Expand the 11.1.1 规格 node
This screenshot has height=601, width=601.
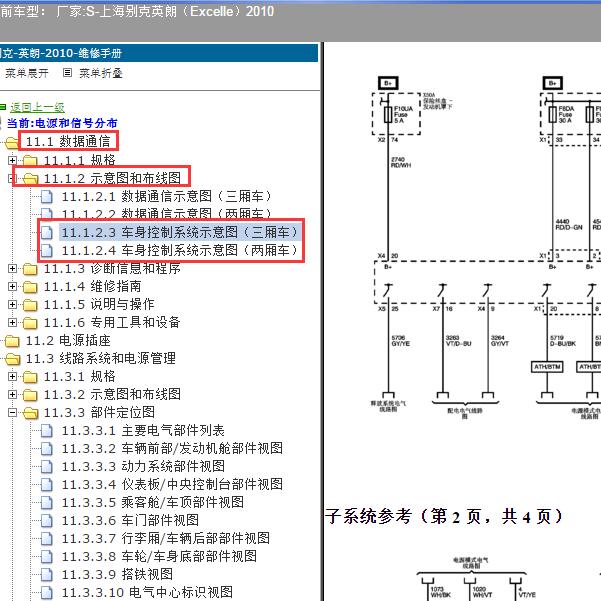[12, 160]
